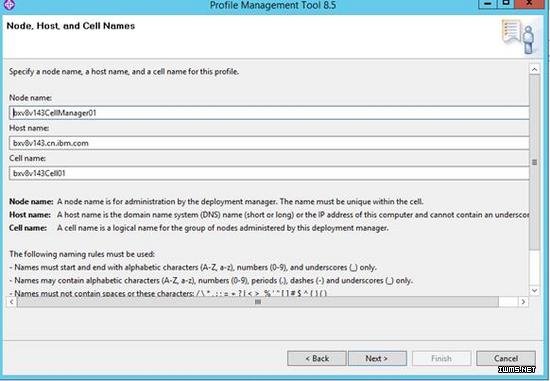Image resolution: width=550 pixels, height=381 pixels.
Task: Click the 'Specify a node name' instruction text
Action: 124,72
